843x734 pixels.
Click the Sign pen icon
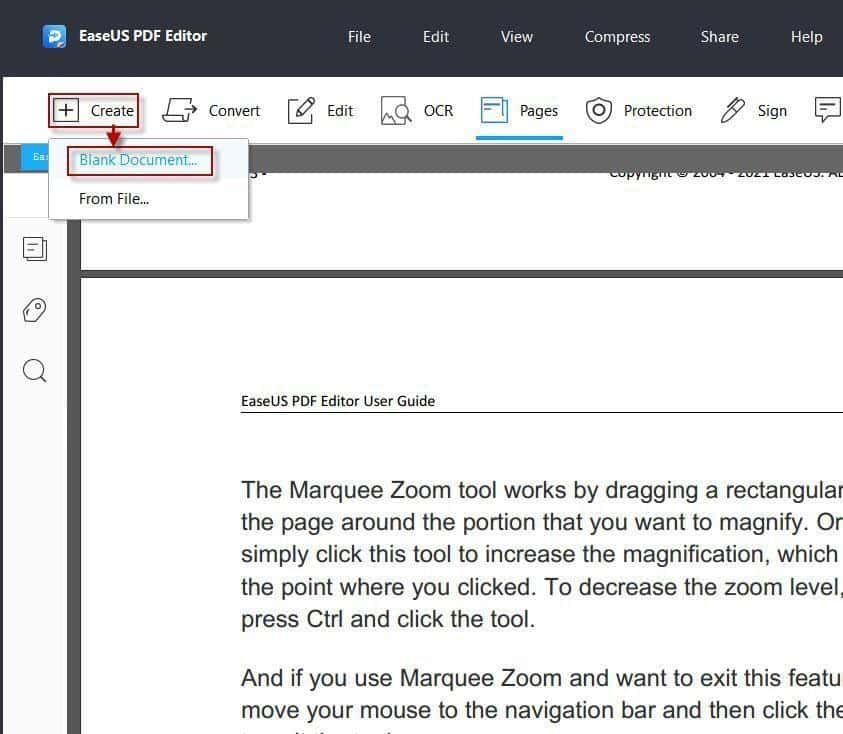point(732,110)
